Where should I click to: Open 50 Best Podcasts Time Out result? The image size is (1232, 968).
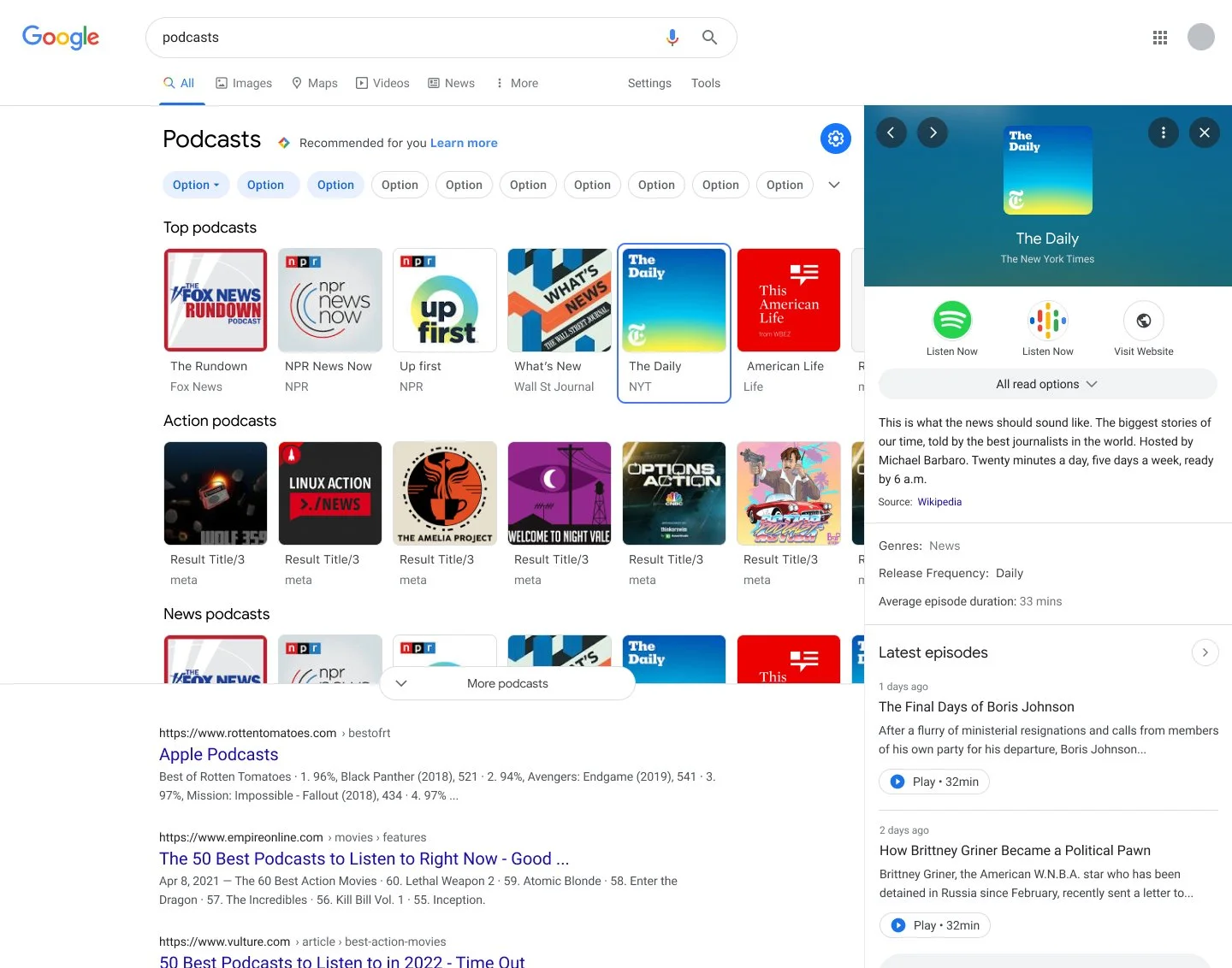tap(342, 961)
